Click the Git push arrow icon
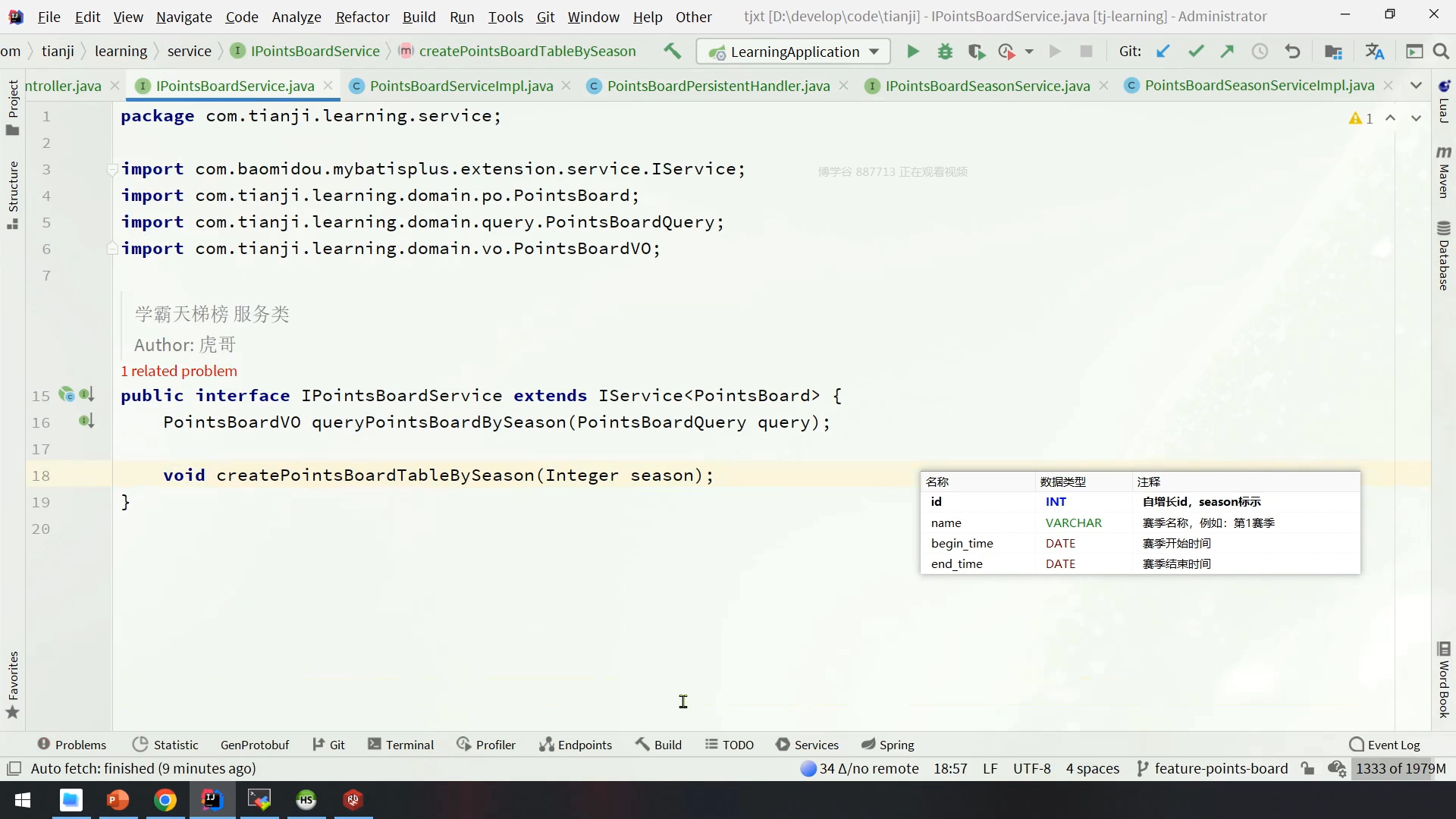The width and height of the screenshot is (1456, 819). (1227, 52)
